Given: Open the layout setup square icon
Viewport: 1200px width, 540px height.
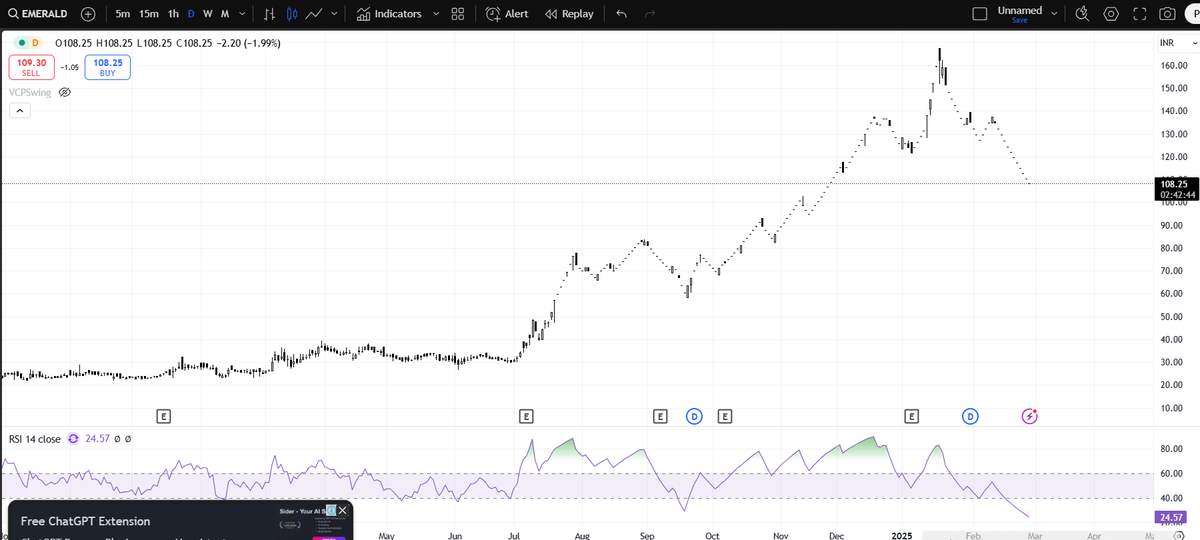Looking at the screenshot, I should pyautogui.click(x=980, y=14).
